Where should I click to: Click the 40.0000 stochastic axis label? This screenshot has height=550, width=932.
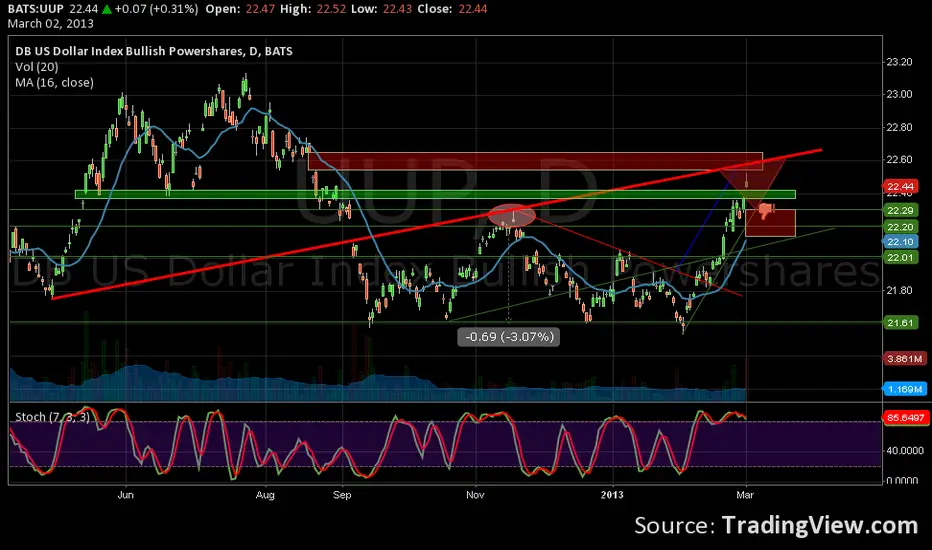[905, 451]
